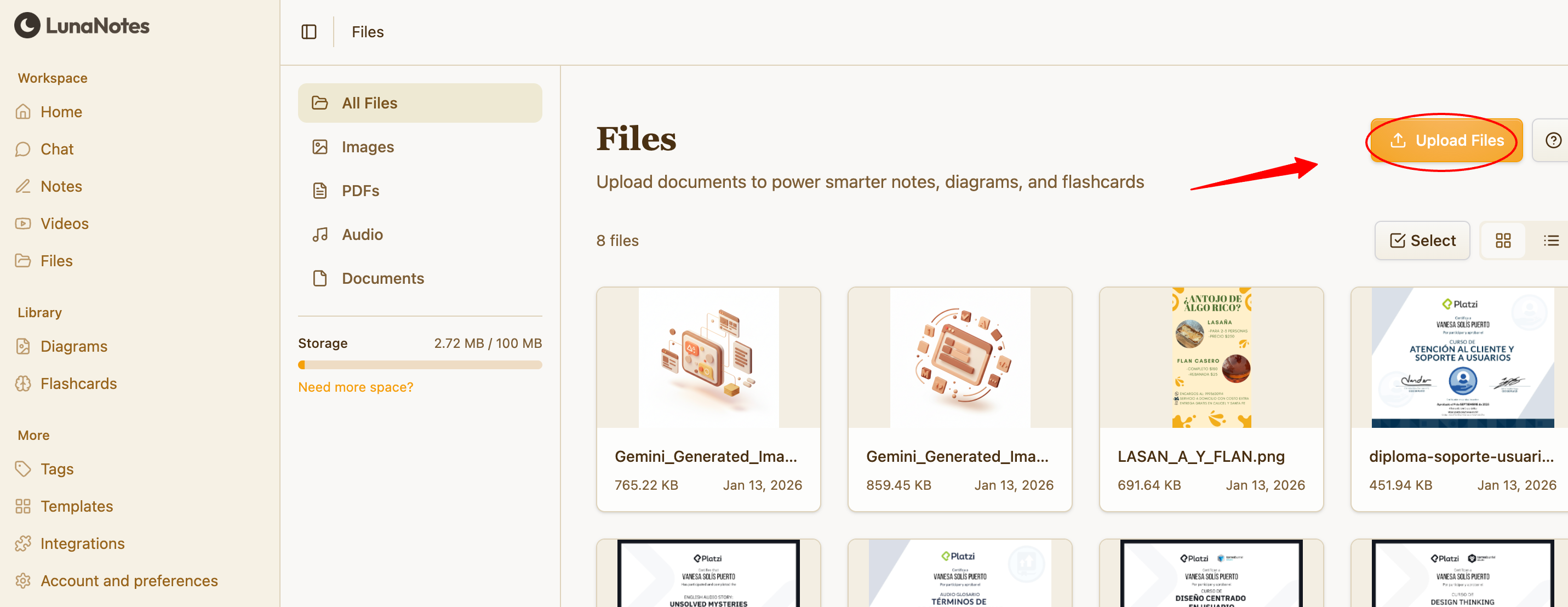Open Integrations under More

point(82,543)
